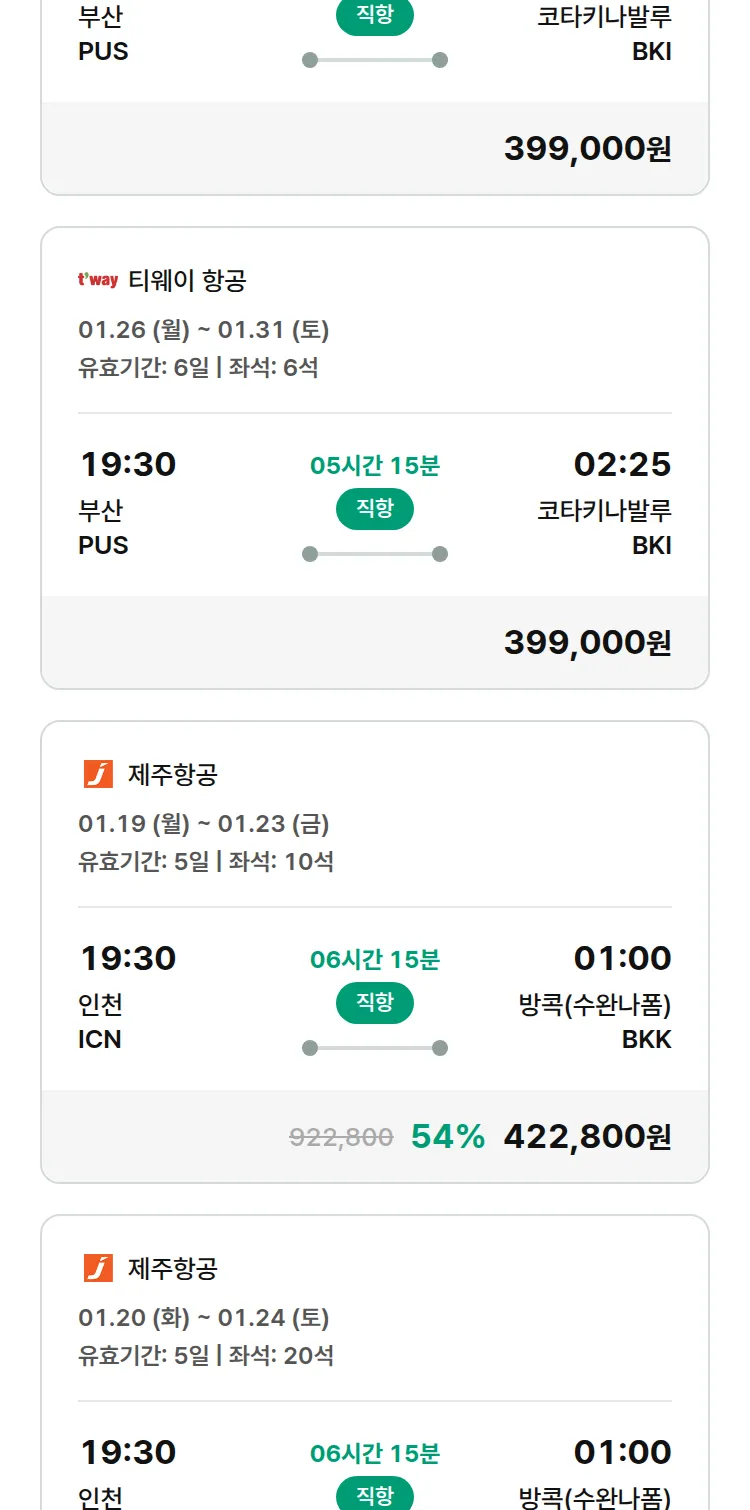Tap the BKK destination airport code
This screenshot has height=1510, width=750.
click(x=646, y=1040)
